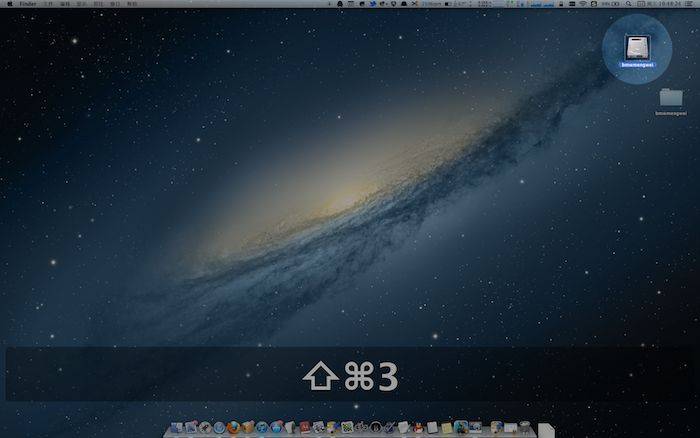Screen dimensions: 700x438
Task: Click the shift-command-3 shortcut overlay
Action: [x=350, y=375]
